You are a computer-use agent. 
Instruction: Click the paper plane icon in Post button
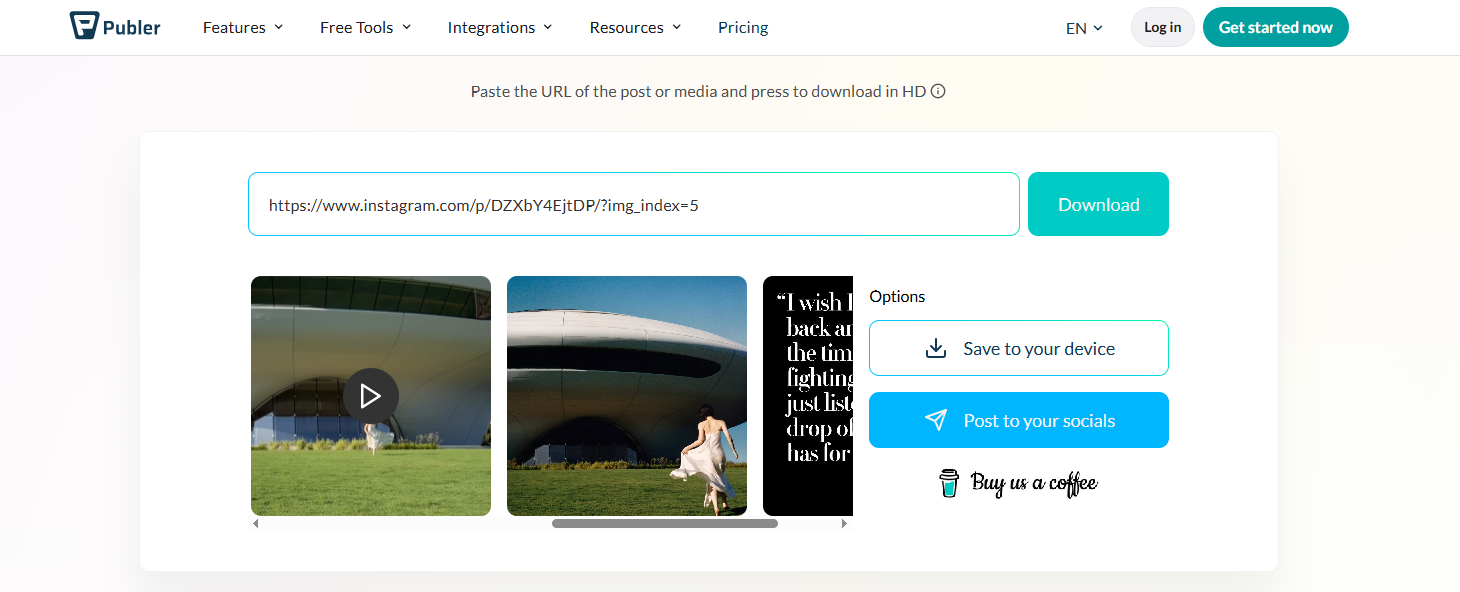[936, 420]
